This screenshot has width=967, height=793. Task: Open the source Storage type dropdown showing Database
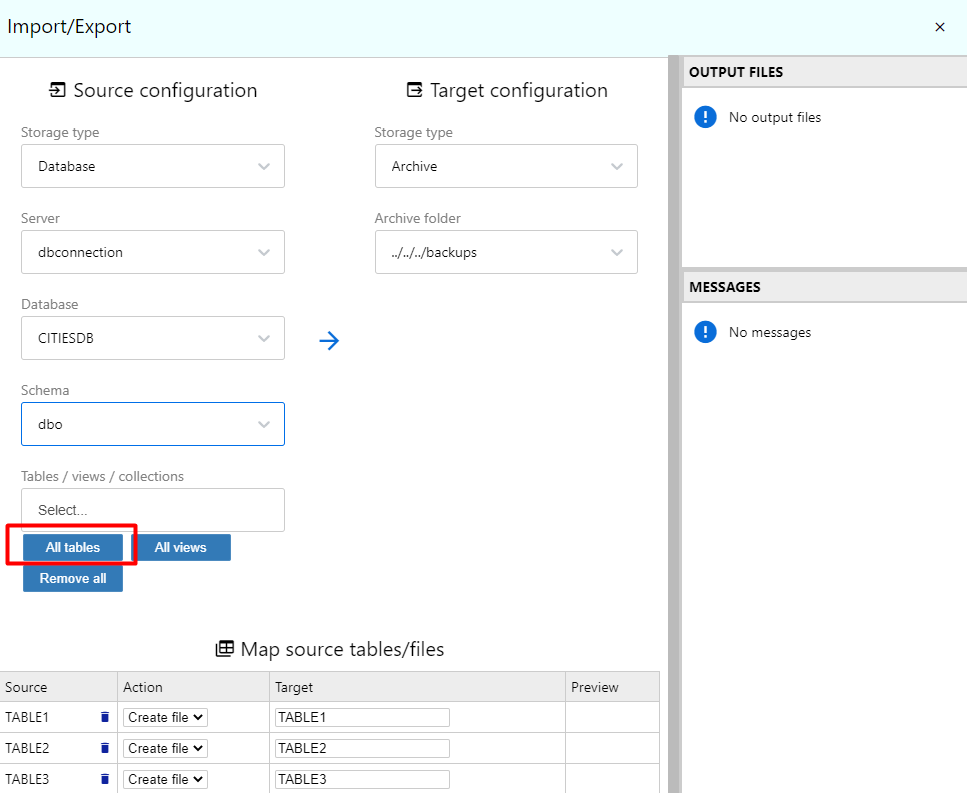point(152,166)
